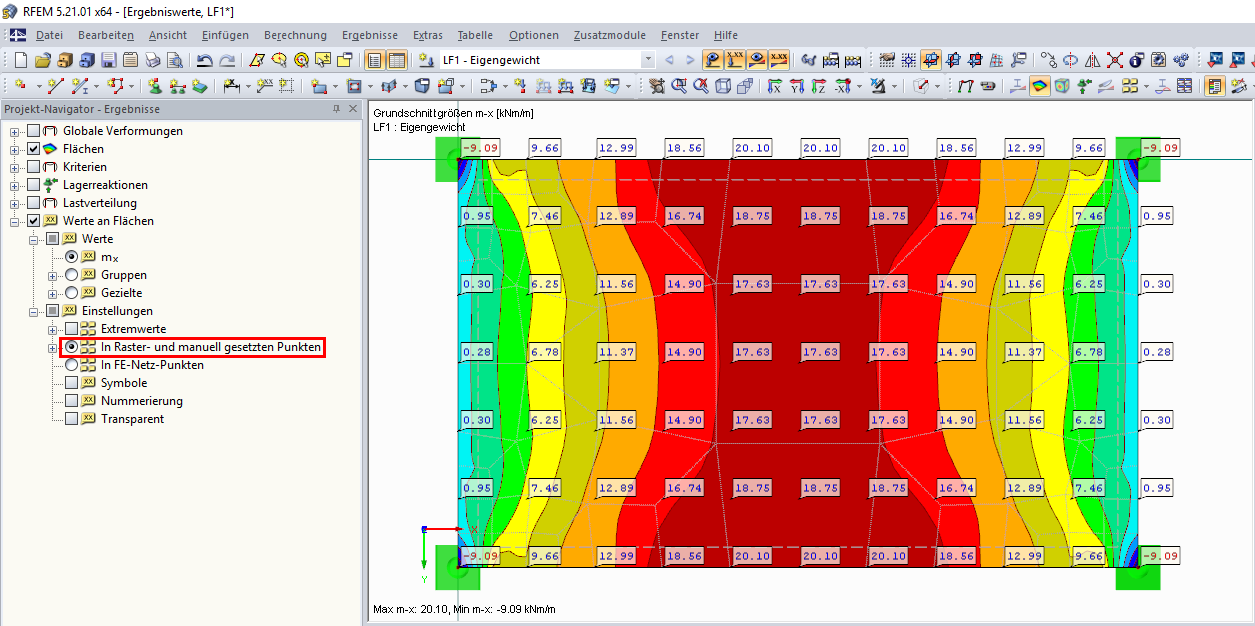Collapse the Werte tree node
This screenshot has height=626, width=1255.
tap(34, 239)
